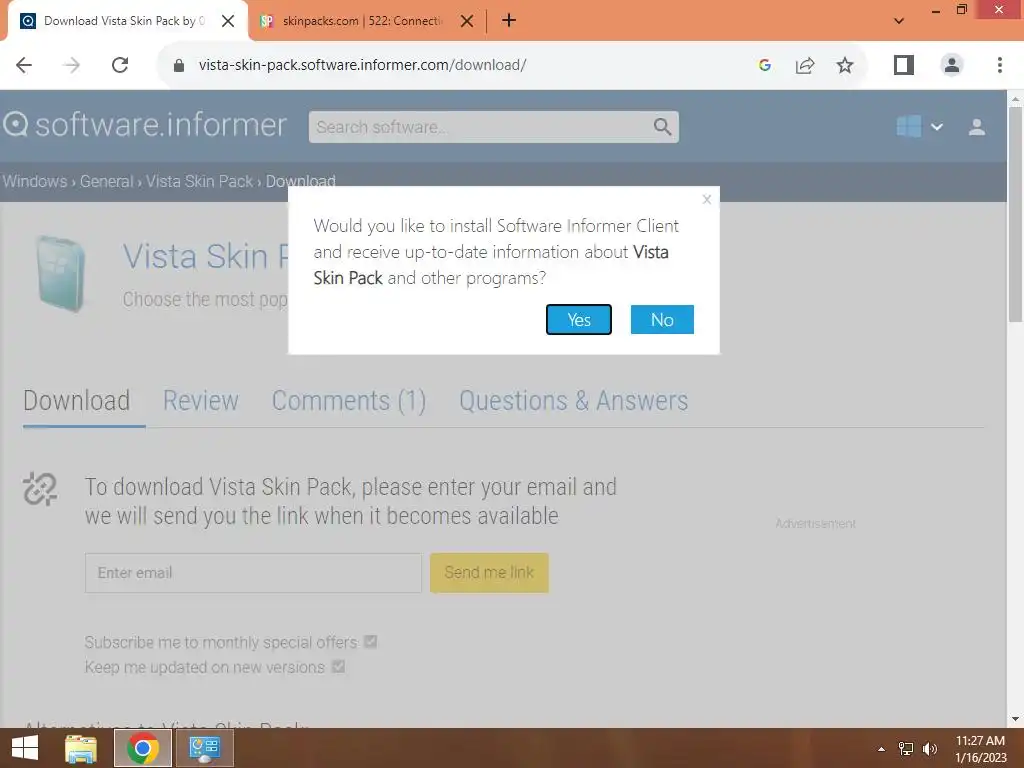Go back to previous page
The image size is (1024, 768).
(24, 65)
